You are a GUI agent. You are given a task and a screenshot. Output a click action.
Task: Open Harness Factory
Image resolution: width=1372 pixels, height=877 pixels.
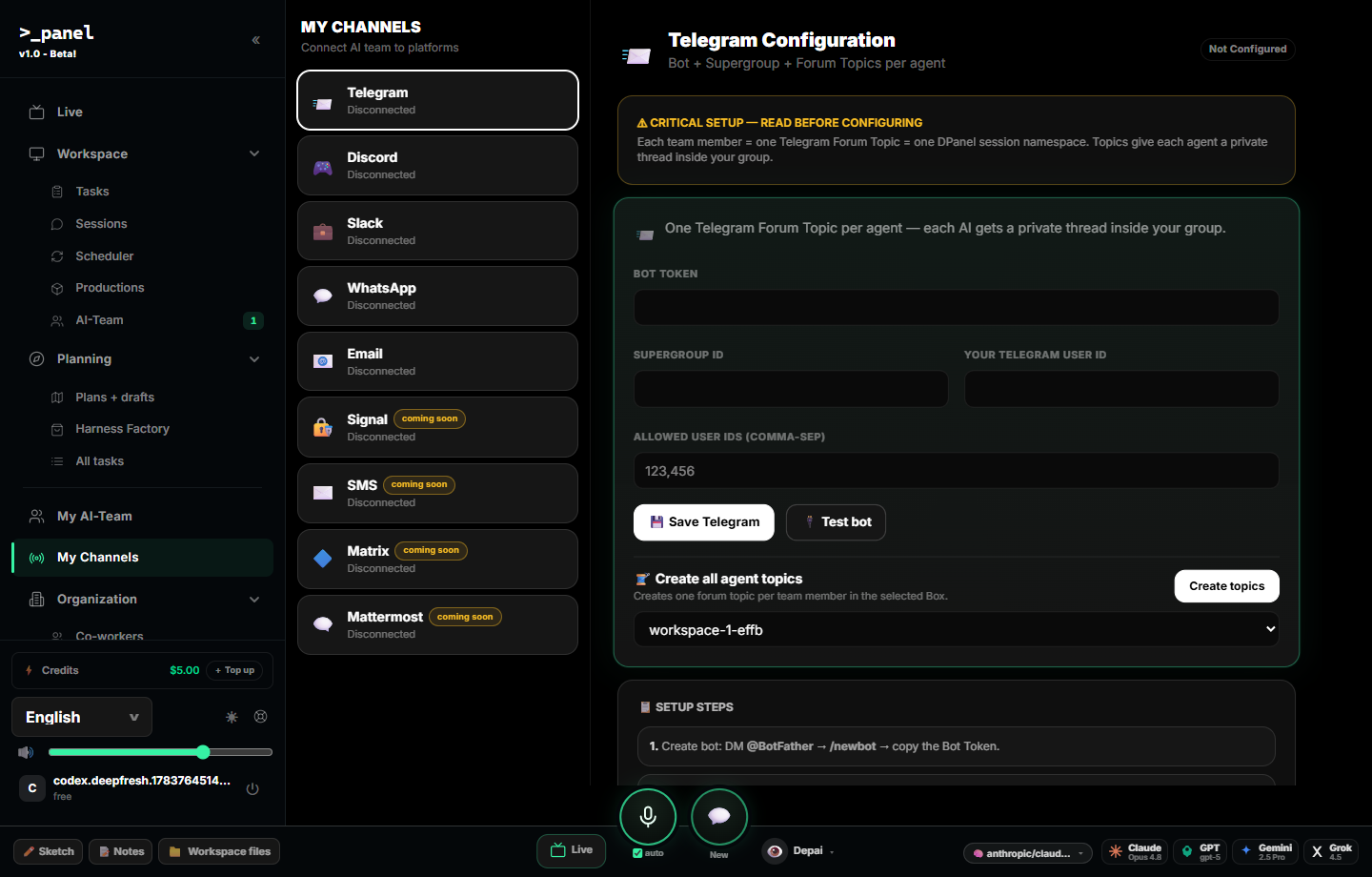(x=122, y=429)
